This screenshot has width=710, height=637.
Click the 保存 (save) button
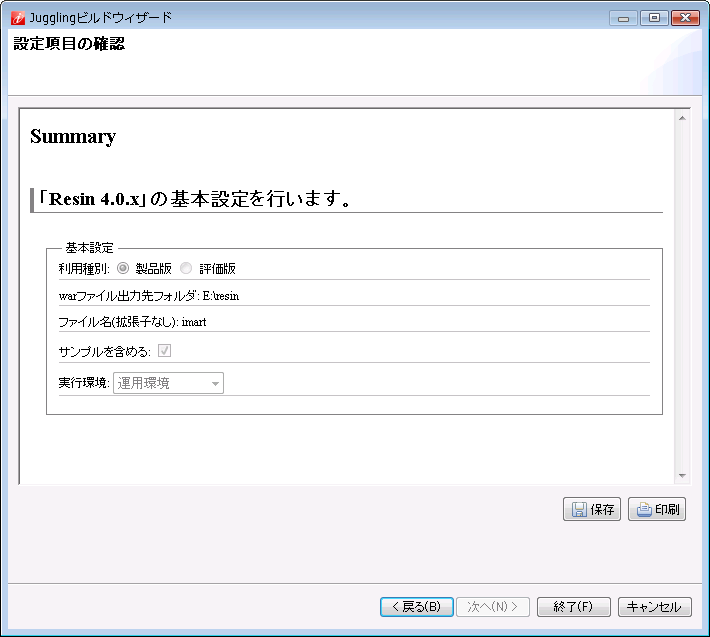[x=592, y=509]
